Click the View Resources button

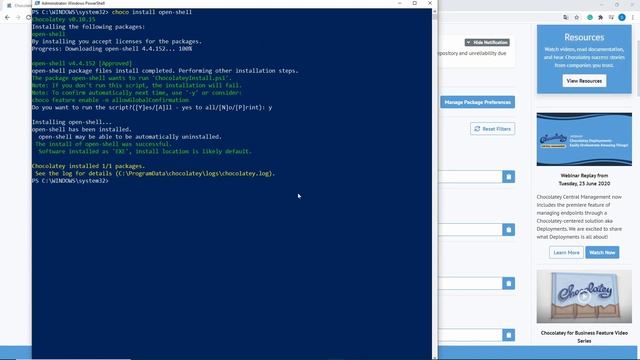(584, 81)
